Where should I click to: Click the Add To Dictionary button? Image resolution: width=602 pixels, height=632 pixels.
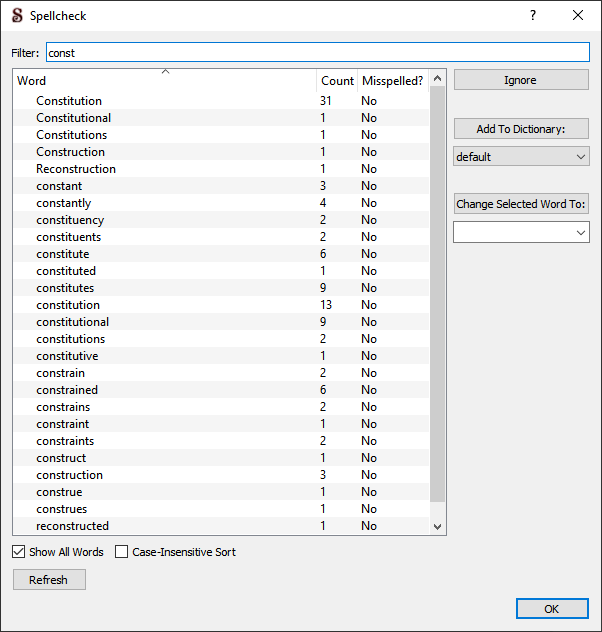(x=521, y=129)
